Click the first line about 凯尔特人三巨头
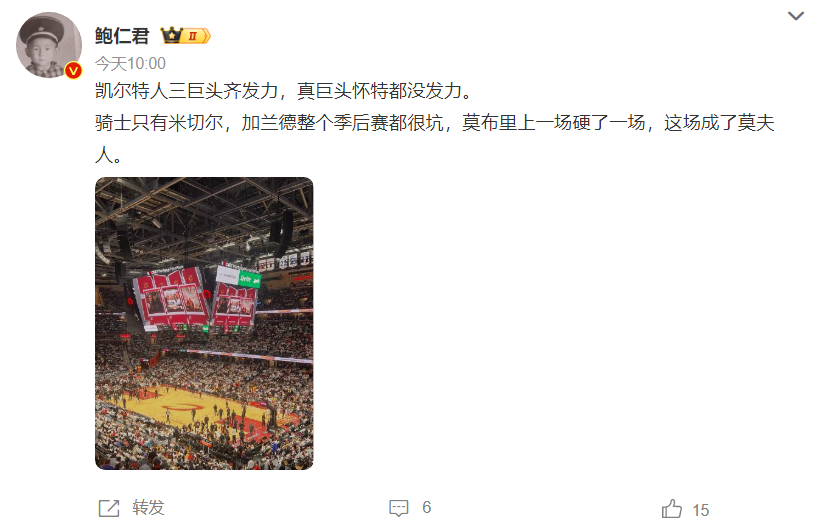This screenshot has width=818, height=524. [x=284, y=91]
